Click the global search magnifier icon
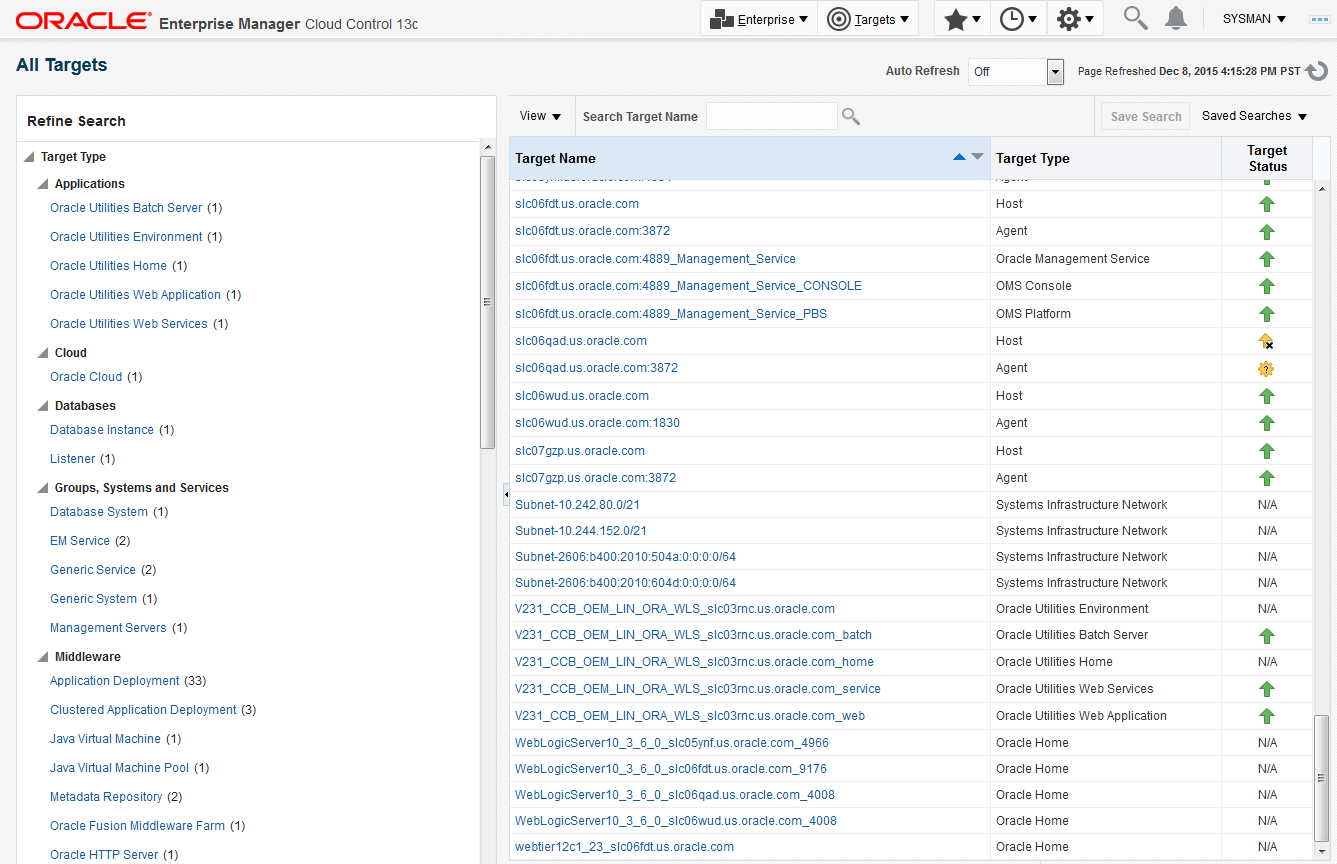 point(1135,18)
